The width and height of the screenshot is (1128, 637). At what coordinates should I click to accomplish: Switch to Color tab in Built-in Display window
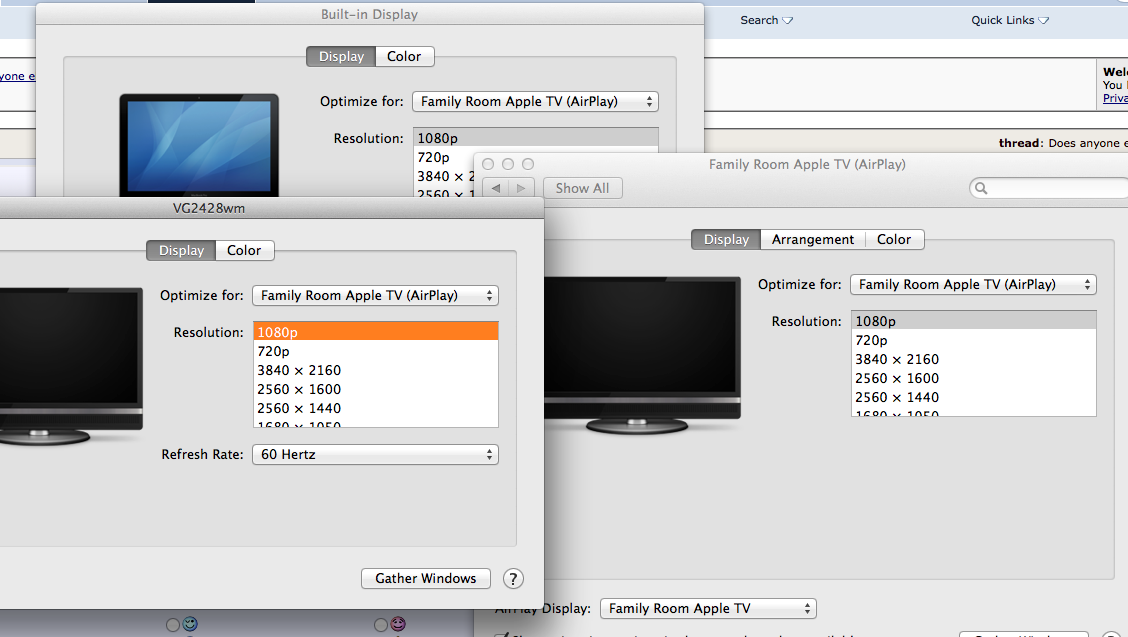[404, 57]
